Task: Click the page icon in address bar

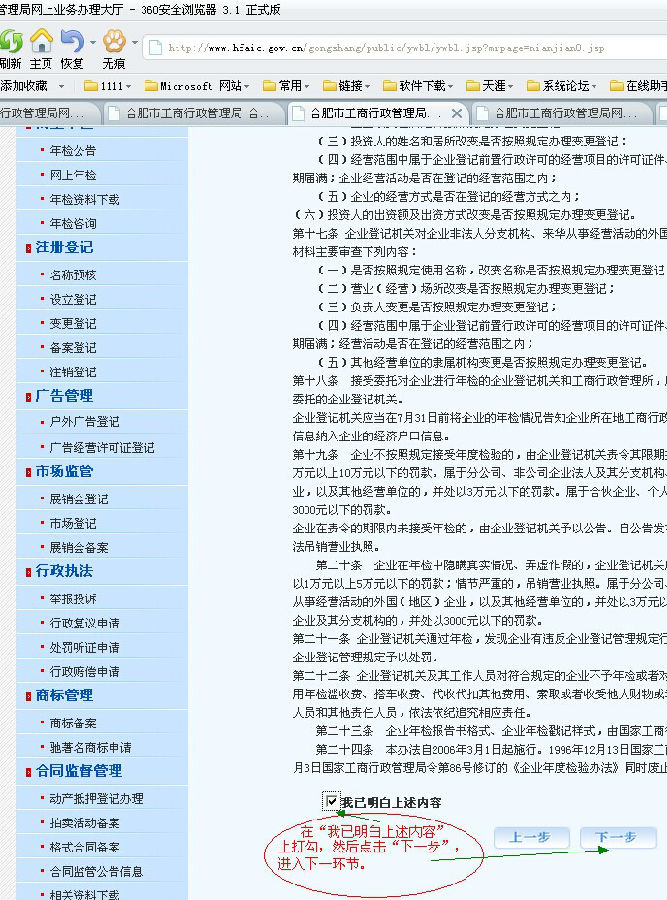Action: [x=155, y=48]
